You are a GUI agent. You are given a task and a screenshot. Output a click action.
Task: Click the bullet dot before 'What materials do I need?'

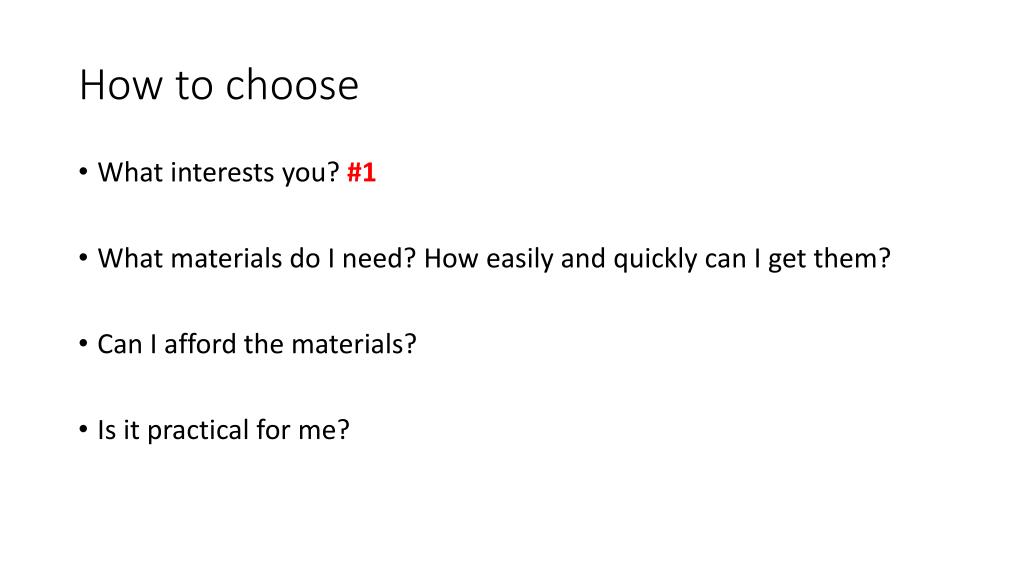(83, 258)
